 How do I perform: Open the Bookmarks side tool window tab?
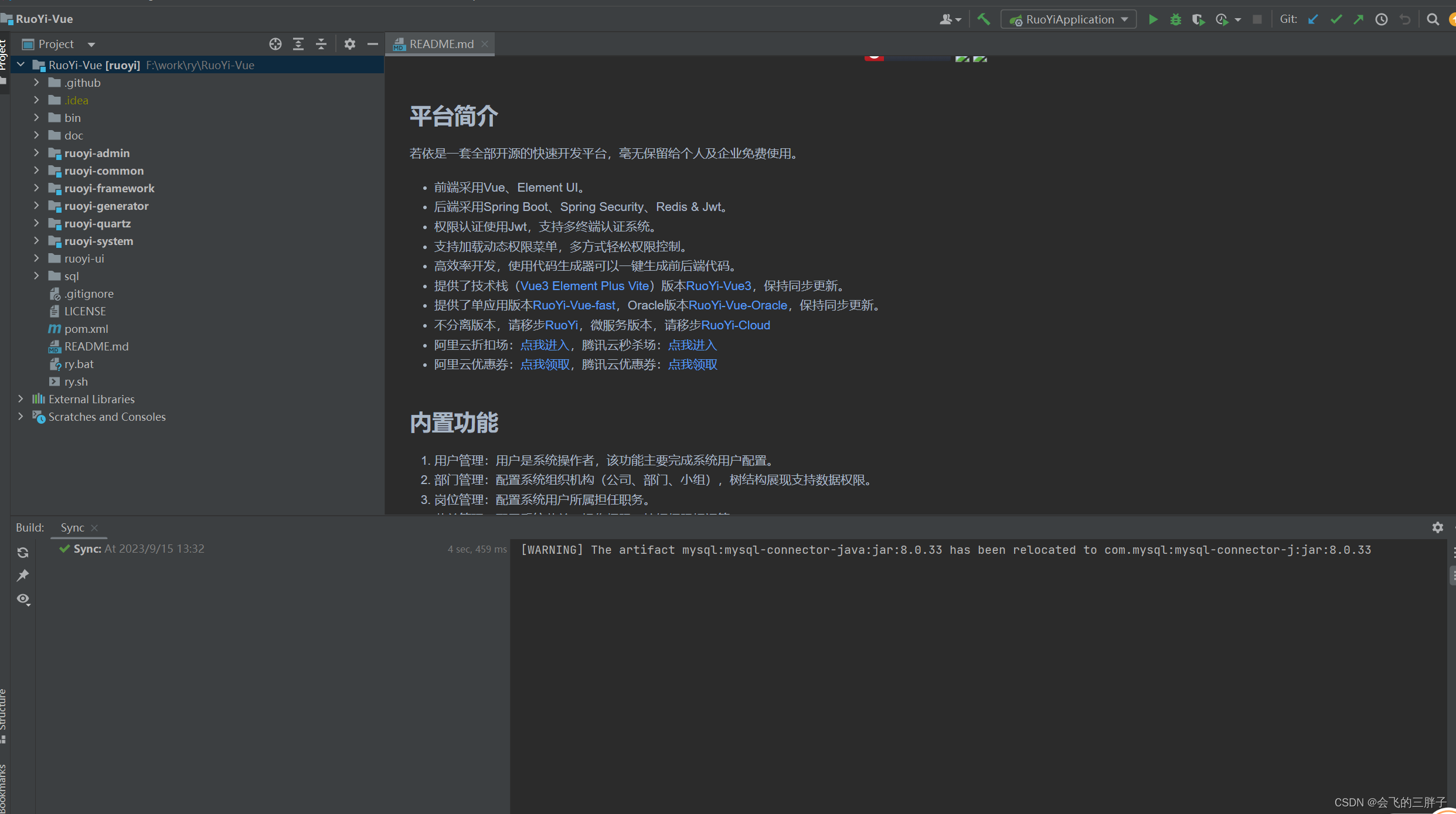(4, 788)
